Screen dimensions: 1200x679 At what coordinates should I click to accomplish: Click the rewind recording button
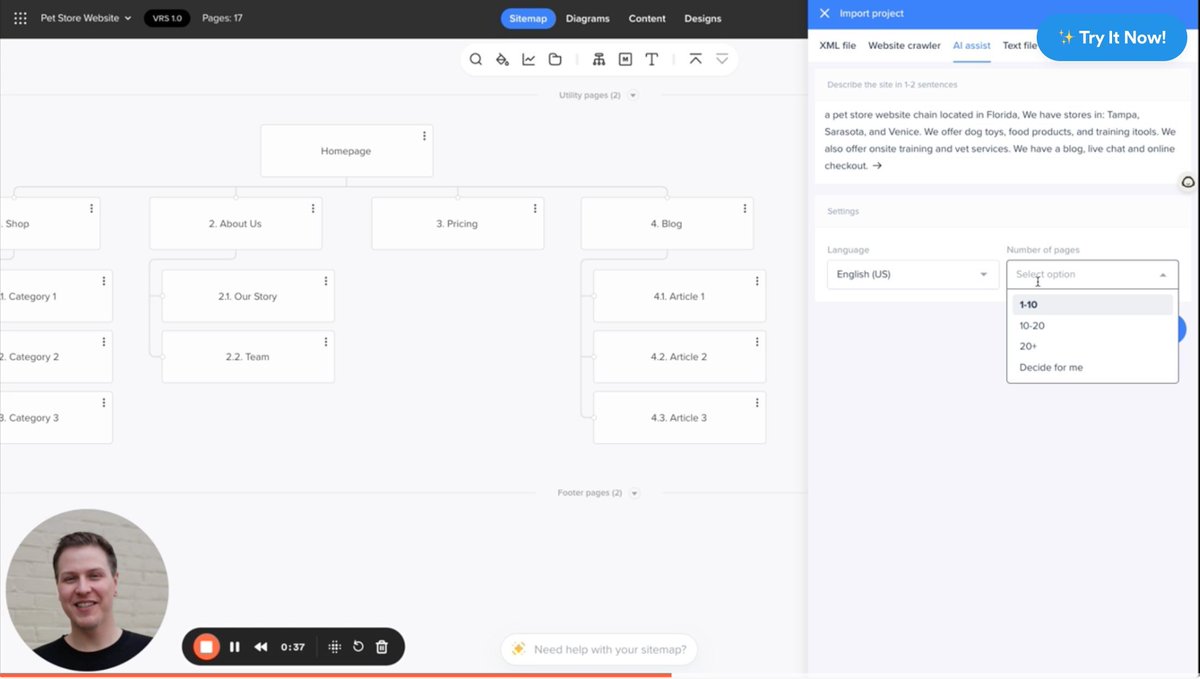260,647
